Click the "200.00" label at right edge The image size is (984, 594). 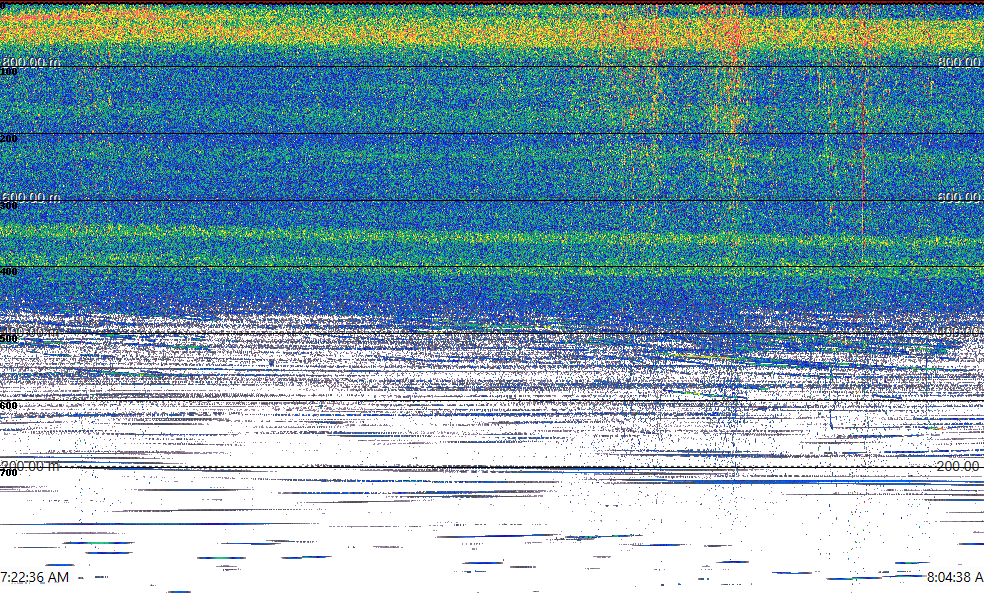click(x=960, y=466)
